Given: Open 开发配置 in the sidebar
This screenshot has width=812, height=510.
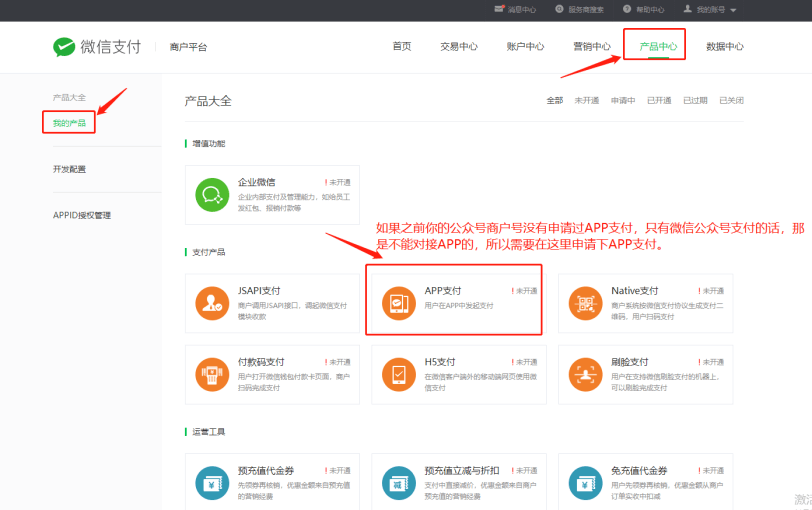Looking at the screenshot, I should [69, 169].
